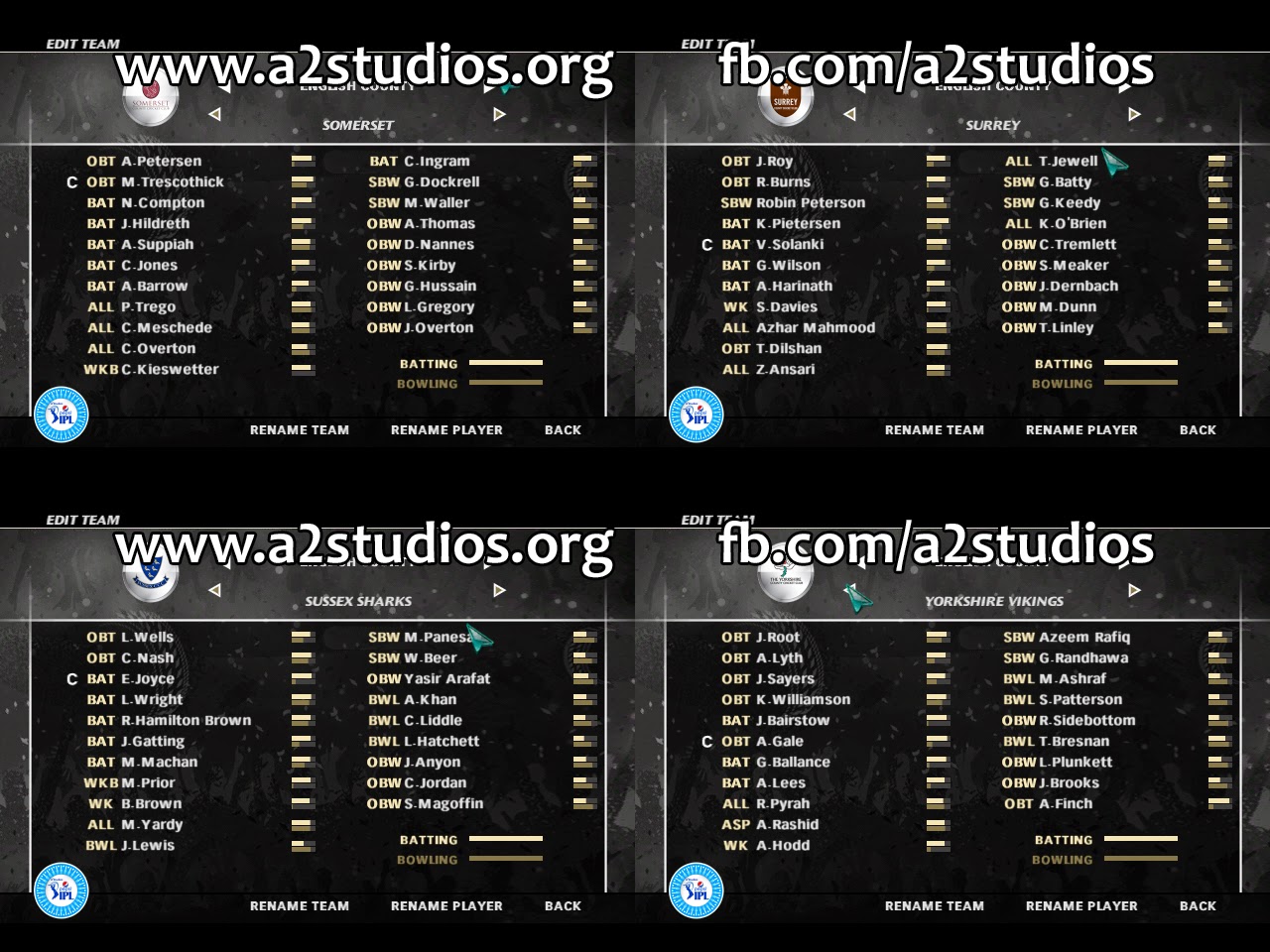Viewport: 1270px width, 952px height.
Task: Click Batting rating bar in Sussex Sharks panel
Action: pyautogui.click(x=506, y=839)
